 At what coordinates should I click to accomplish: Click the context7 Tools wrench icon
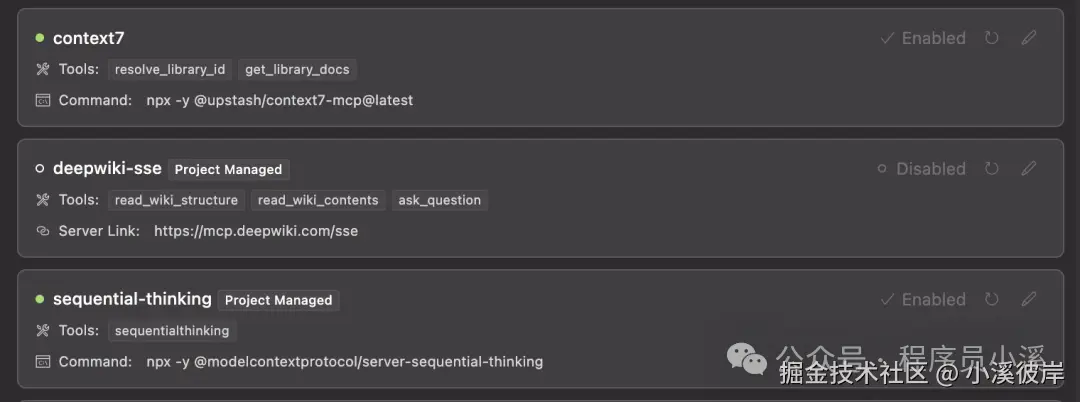pos(42,69)
